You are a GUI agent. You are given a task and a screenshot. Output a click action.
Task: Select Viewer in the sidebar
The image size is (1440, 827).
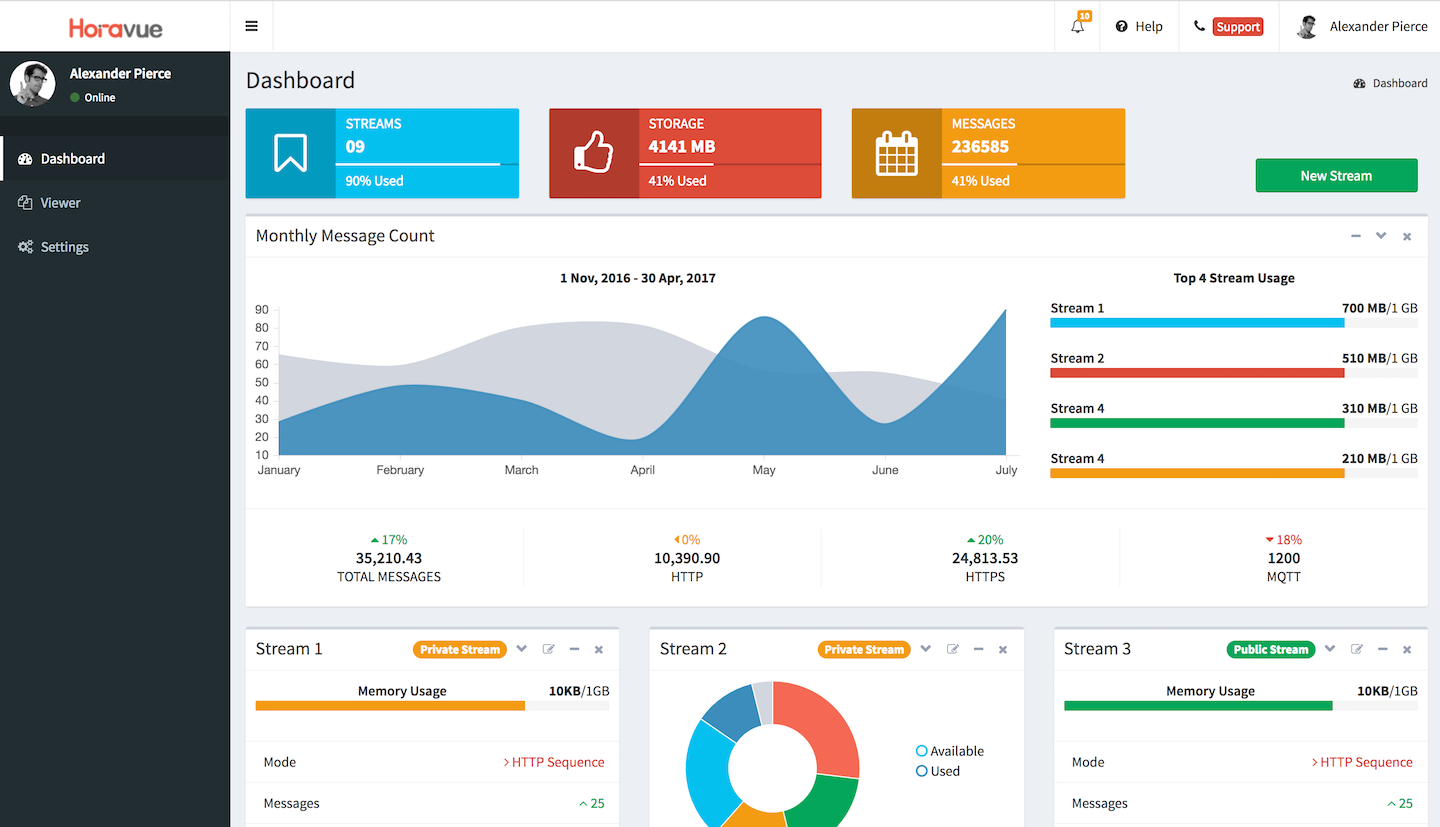(60, 202)
